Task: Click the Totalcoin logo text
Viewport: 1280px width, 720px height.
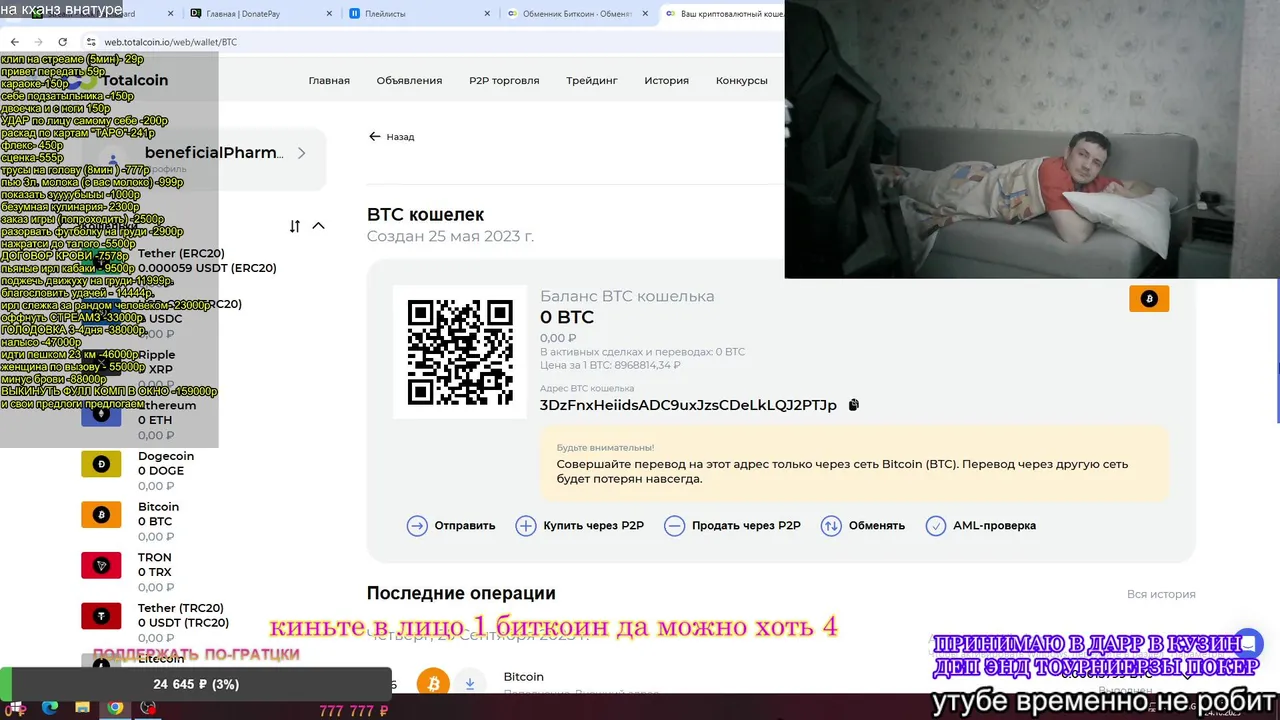Action: (x=133, y=80)
